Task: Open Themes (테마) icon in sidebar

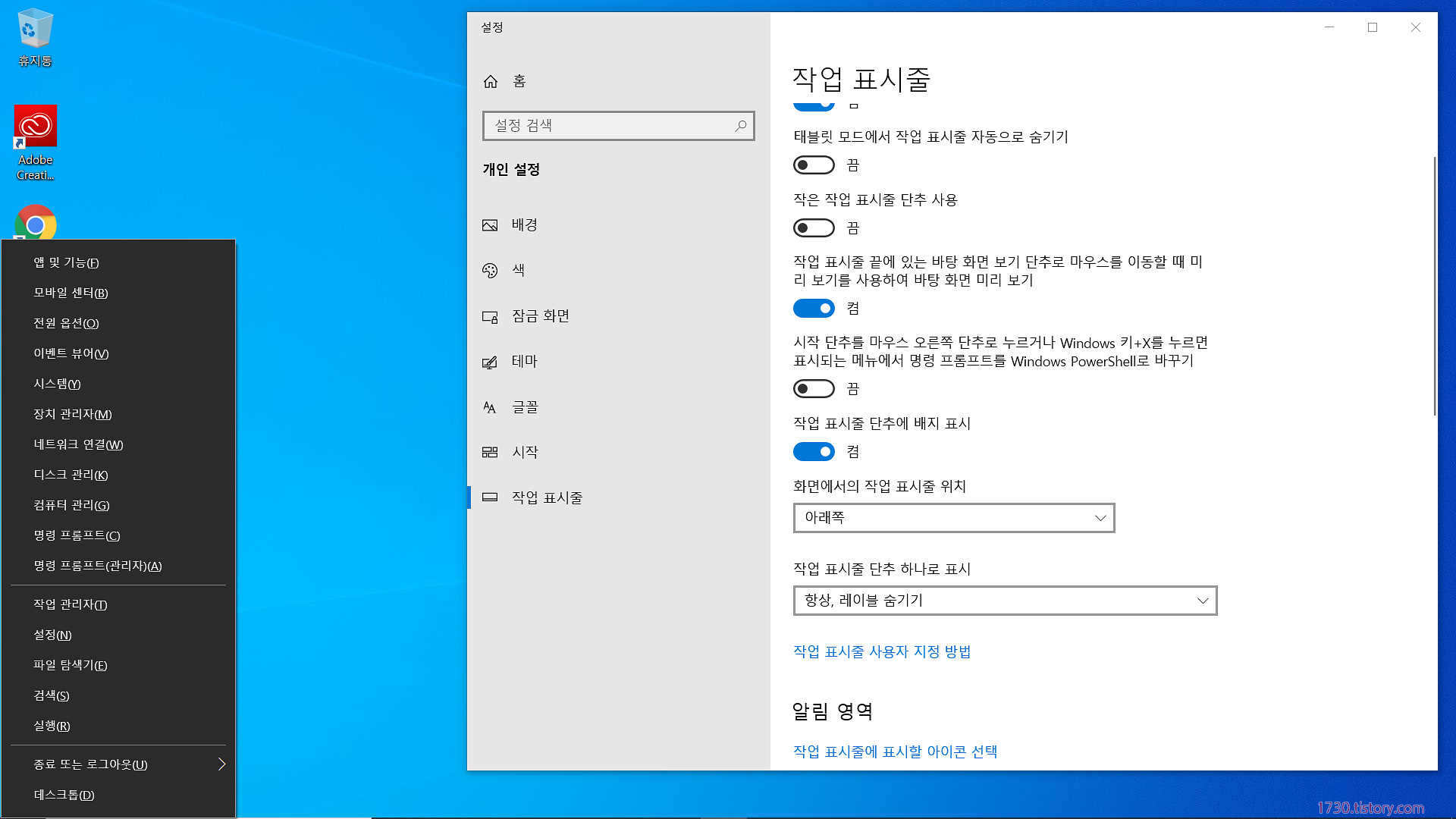Action: pyautogui.click(x=490, y=362)
